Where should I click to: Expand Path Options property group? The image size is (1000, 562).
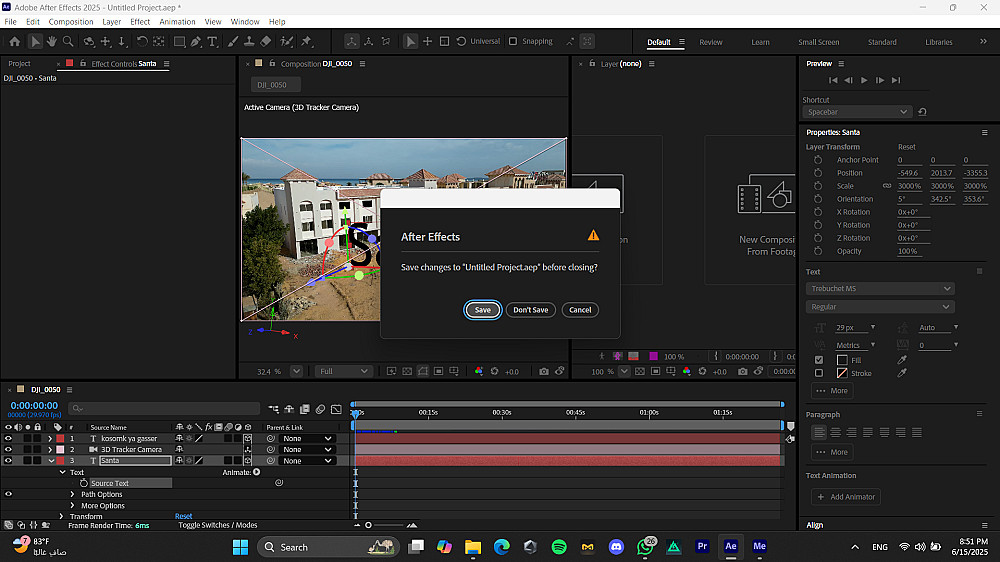73,494
